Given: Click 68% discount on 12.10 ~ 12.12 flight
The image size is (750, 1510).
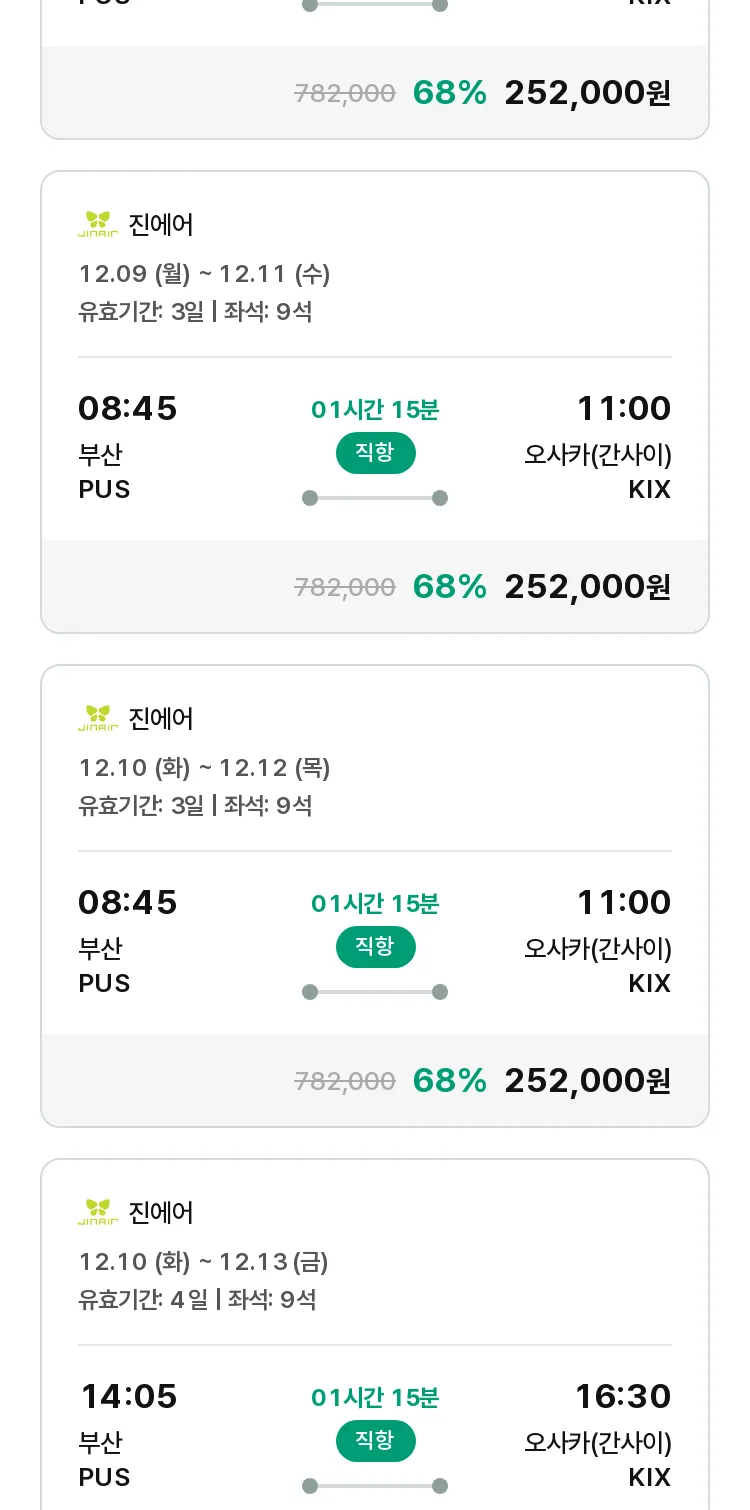Looking at the screenshot, I should click(449, 1081).
